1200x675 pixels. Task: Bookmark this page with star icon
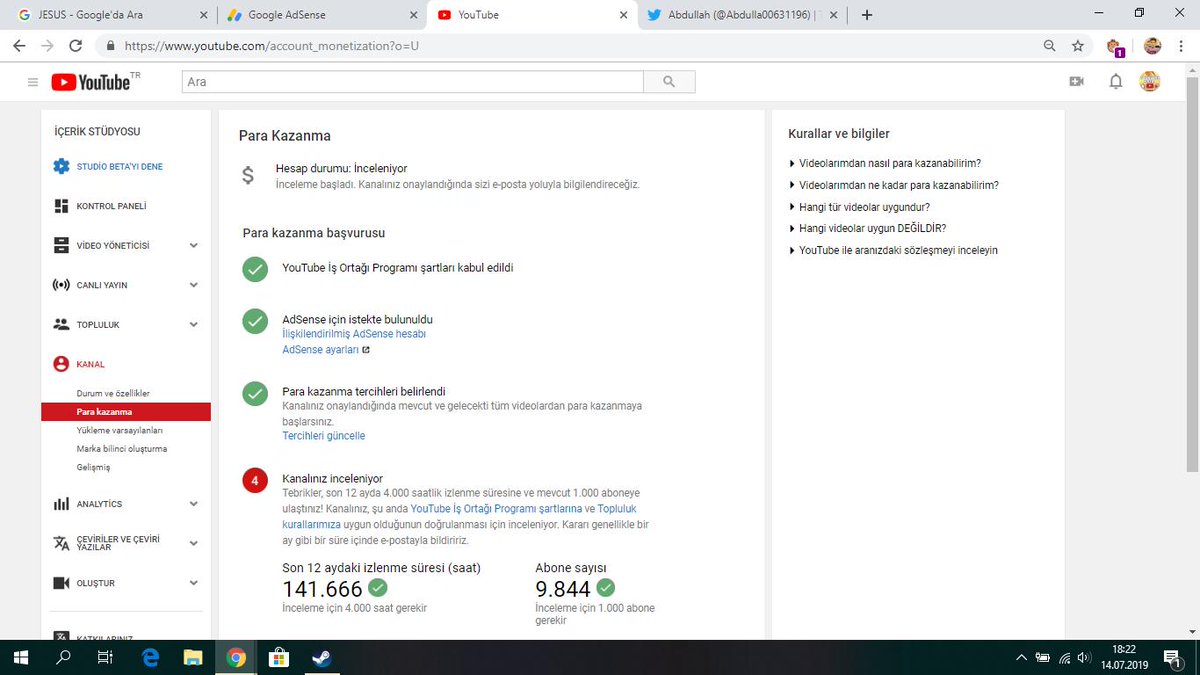pyautogui.click(x=1077, y=46)
